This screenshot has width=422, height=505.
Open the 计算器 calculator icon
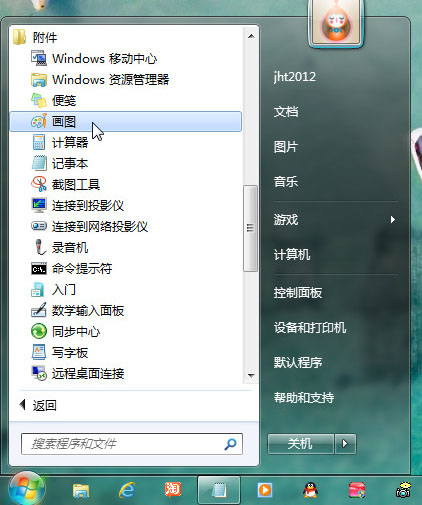coord(39,142)
